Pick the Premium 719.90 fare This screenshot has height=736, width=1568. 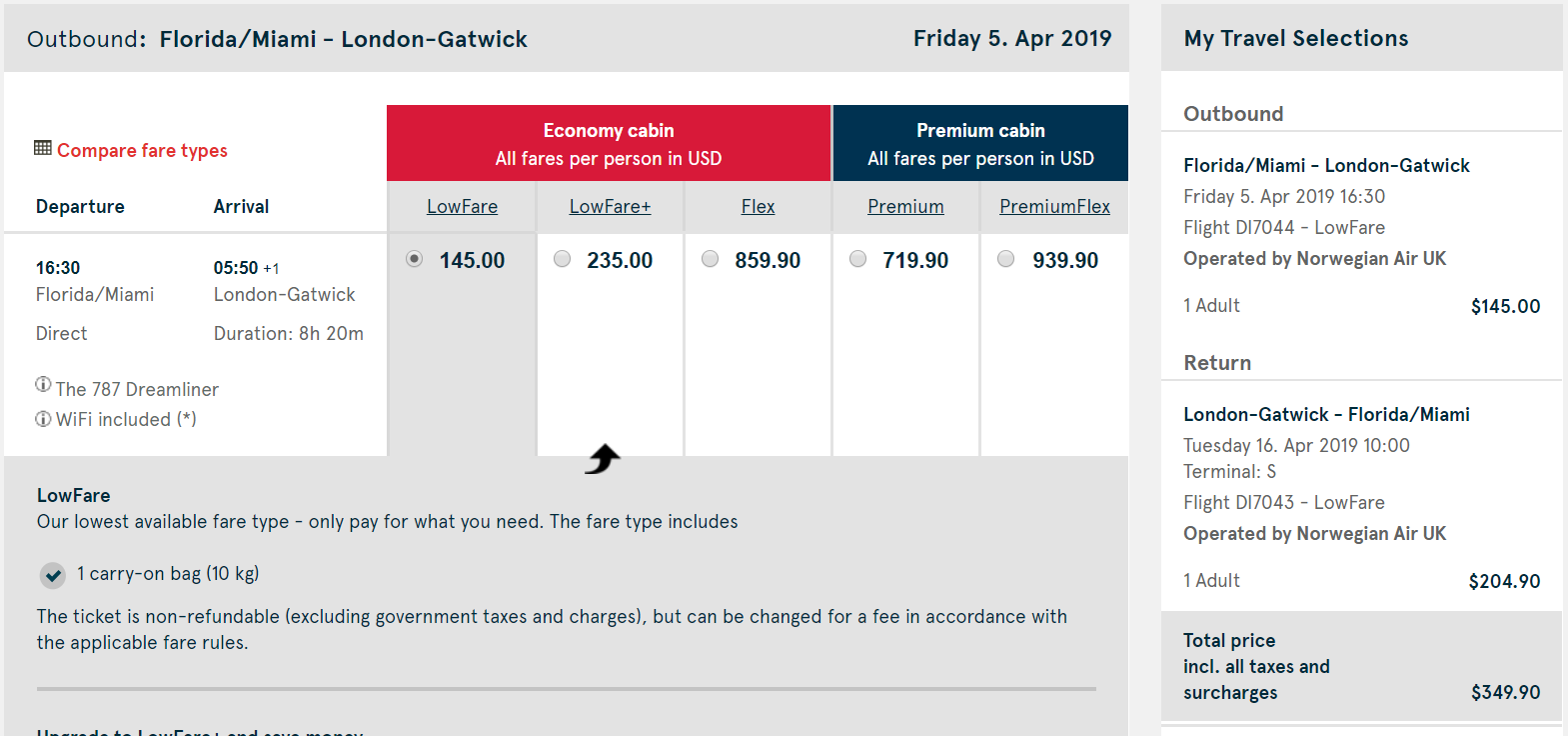tap(858, 259)
